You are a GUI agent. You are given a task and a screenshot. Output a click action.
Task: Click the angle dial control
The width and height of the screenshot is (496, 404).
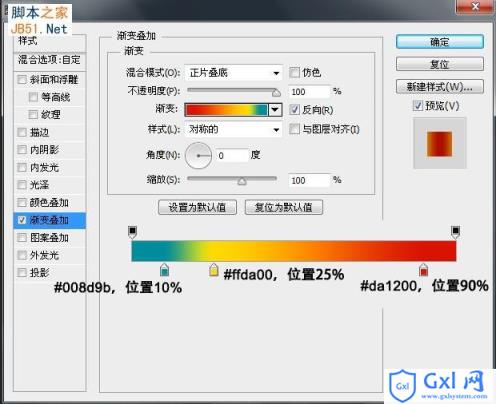coord(198,156)
